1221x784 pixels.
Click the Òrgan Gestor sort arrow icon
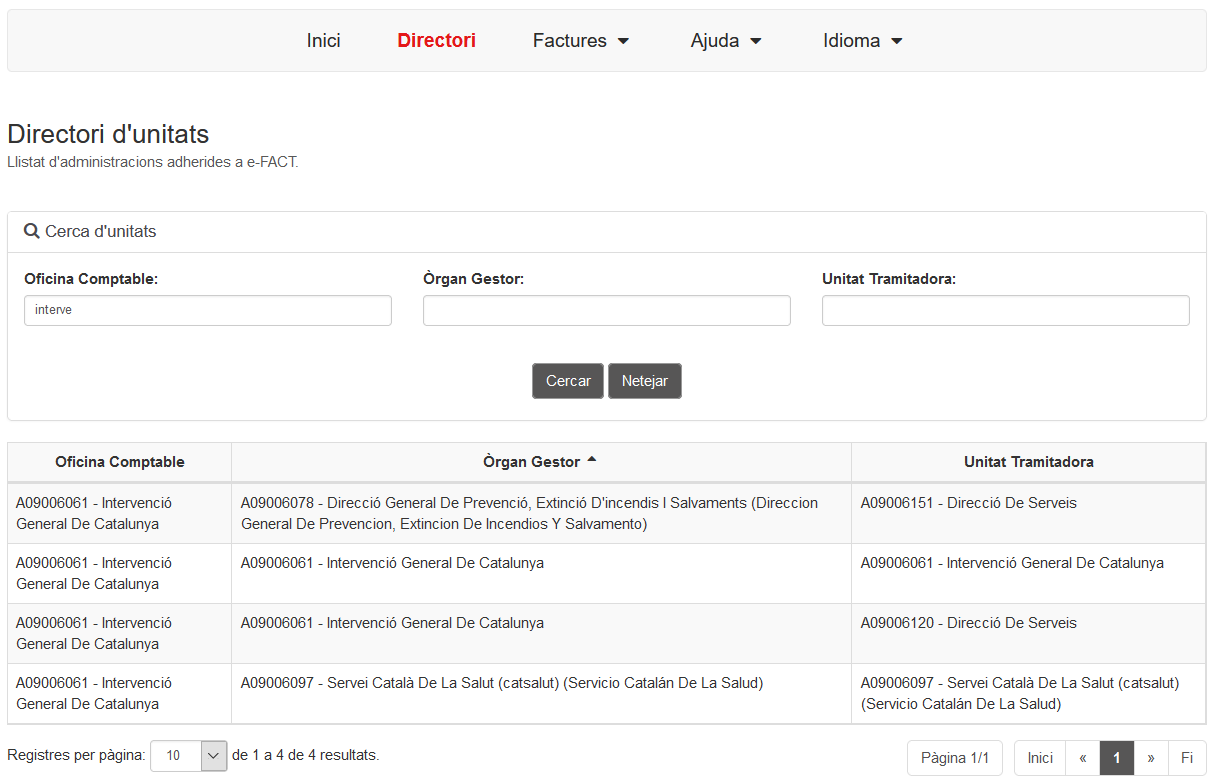pyautogui.click(x=591, y=460)
